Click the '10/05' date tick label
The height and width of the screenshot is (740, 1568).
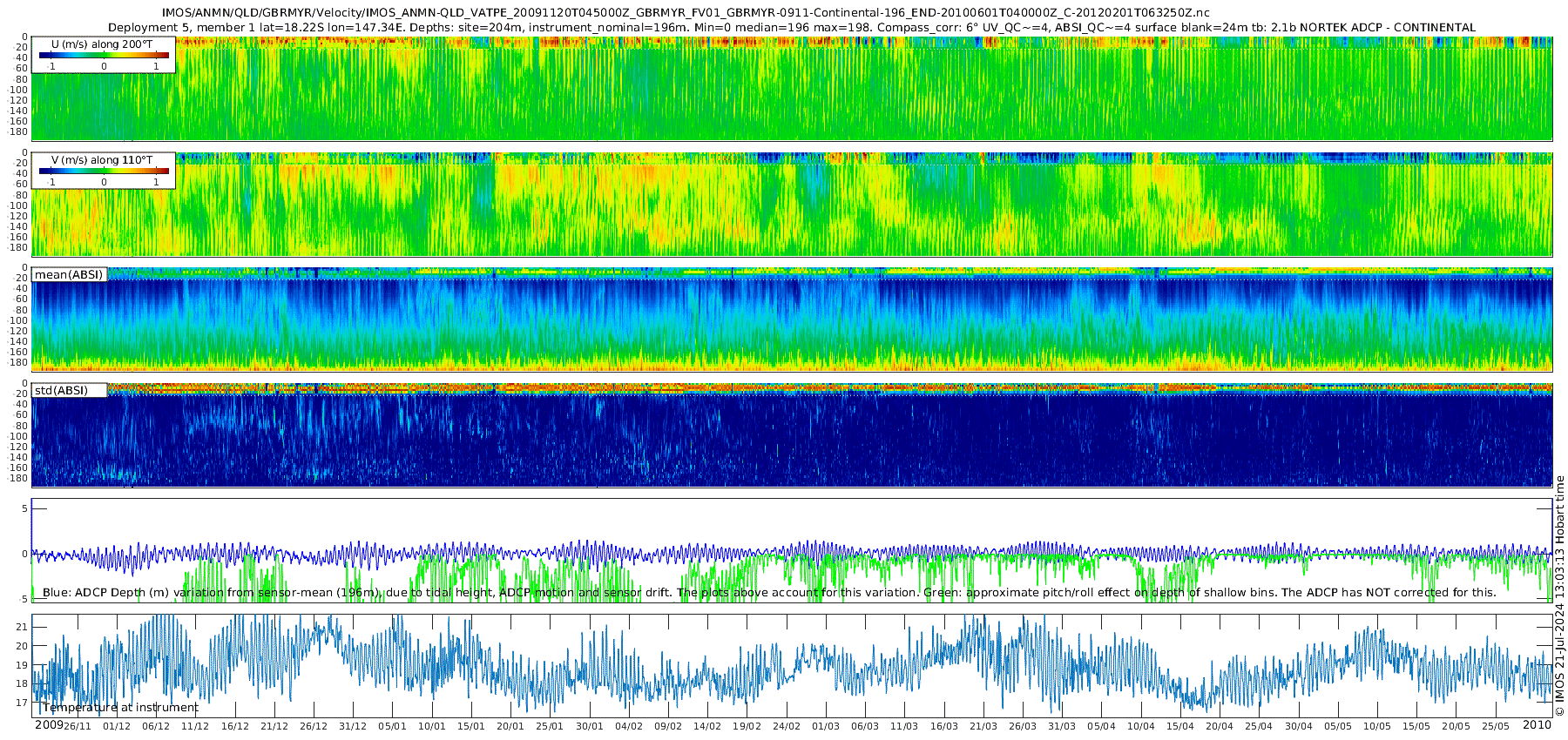[1376, 726]
